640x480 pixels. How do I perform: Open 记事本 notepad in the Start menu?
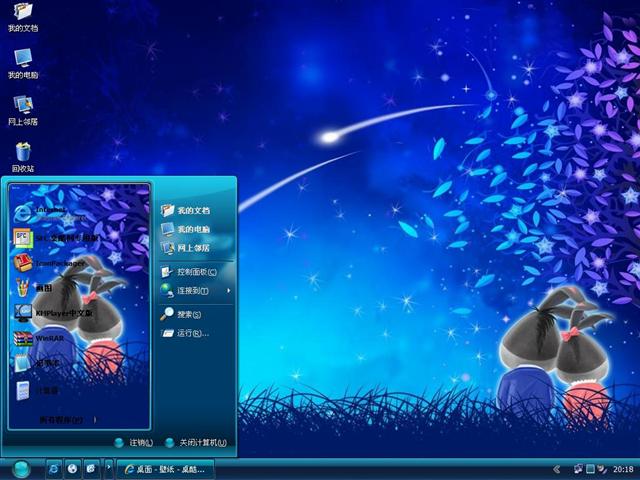click(x=37, y=363)
